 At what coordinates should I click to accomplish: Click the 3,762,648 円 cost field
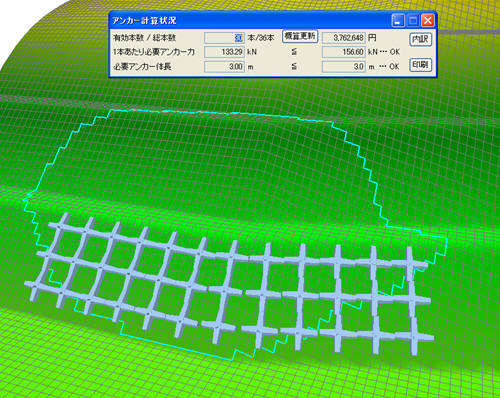tap(344, 38)
